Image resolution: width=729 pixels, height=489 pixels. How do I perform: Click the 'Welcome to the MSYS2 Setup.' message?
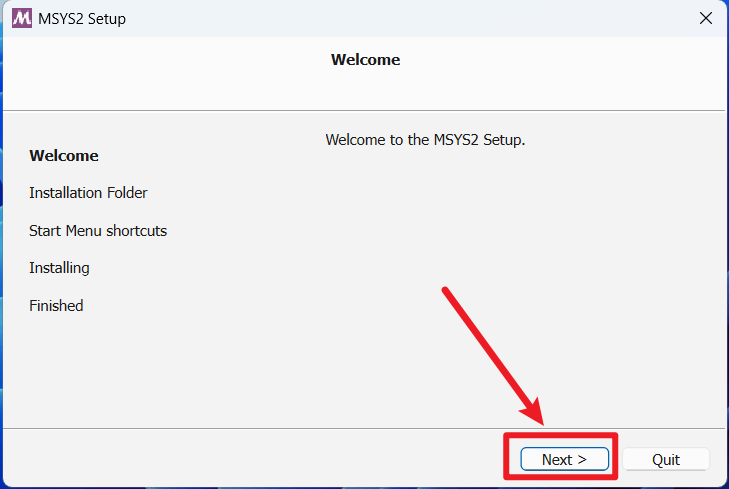coord(425,140)
